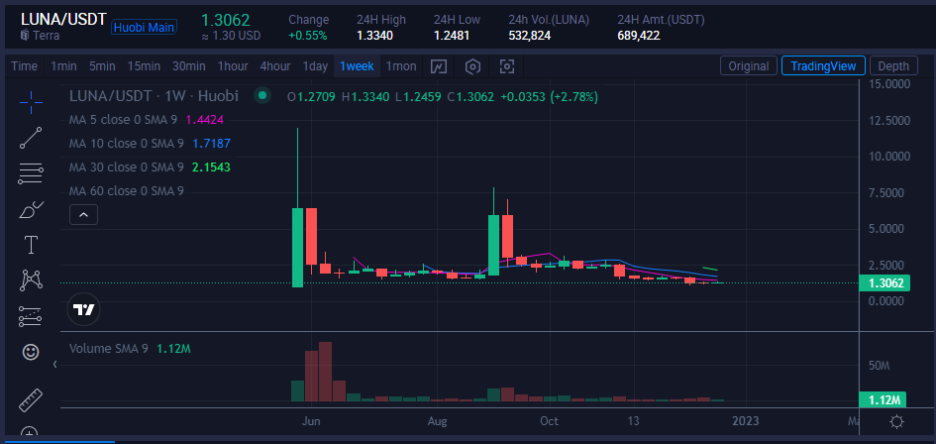This screenshot has width=936, height=444.
Task: Click the Oct label on time axis
Action: click(x=549, y=421)
